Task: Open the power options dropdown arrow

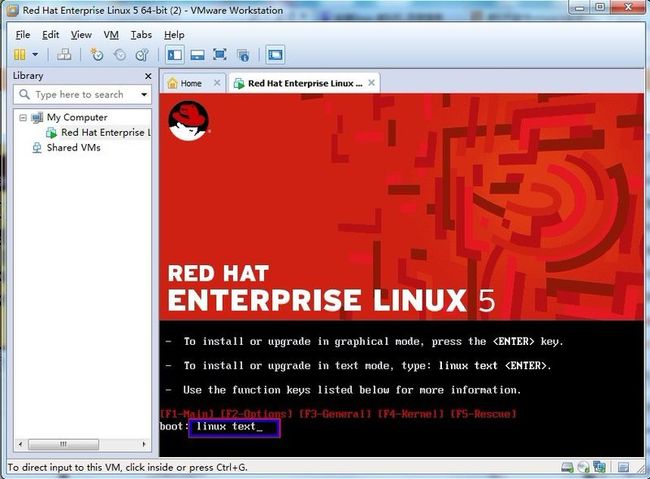Action: (35, 54)
